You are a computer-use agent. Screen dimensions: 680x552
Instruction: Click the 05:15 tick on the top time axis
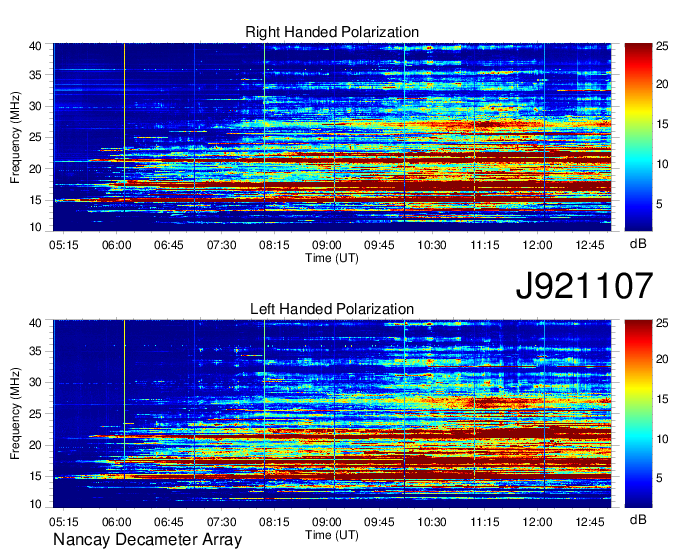point(64,245)
